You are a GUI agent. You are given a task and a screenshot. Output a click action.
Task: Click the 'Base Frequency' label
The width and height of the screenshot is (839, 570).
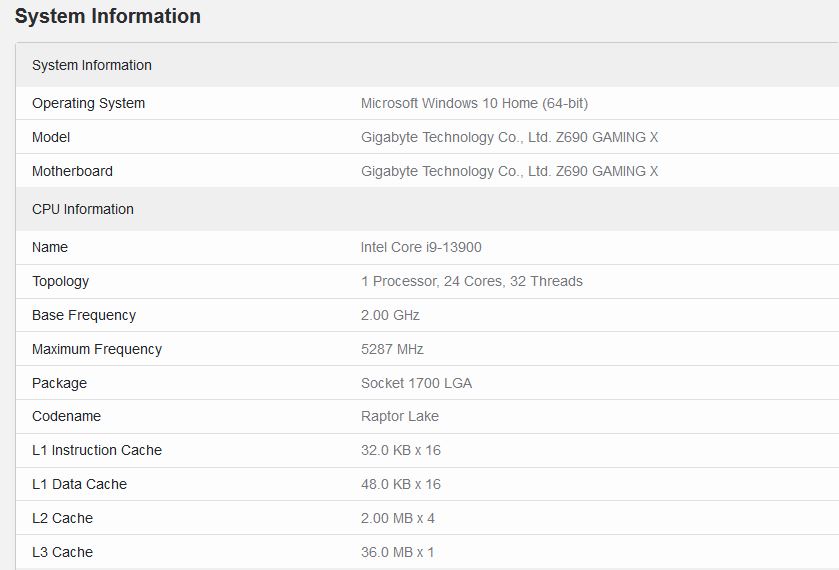pos(84,315)
